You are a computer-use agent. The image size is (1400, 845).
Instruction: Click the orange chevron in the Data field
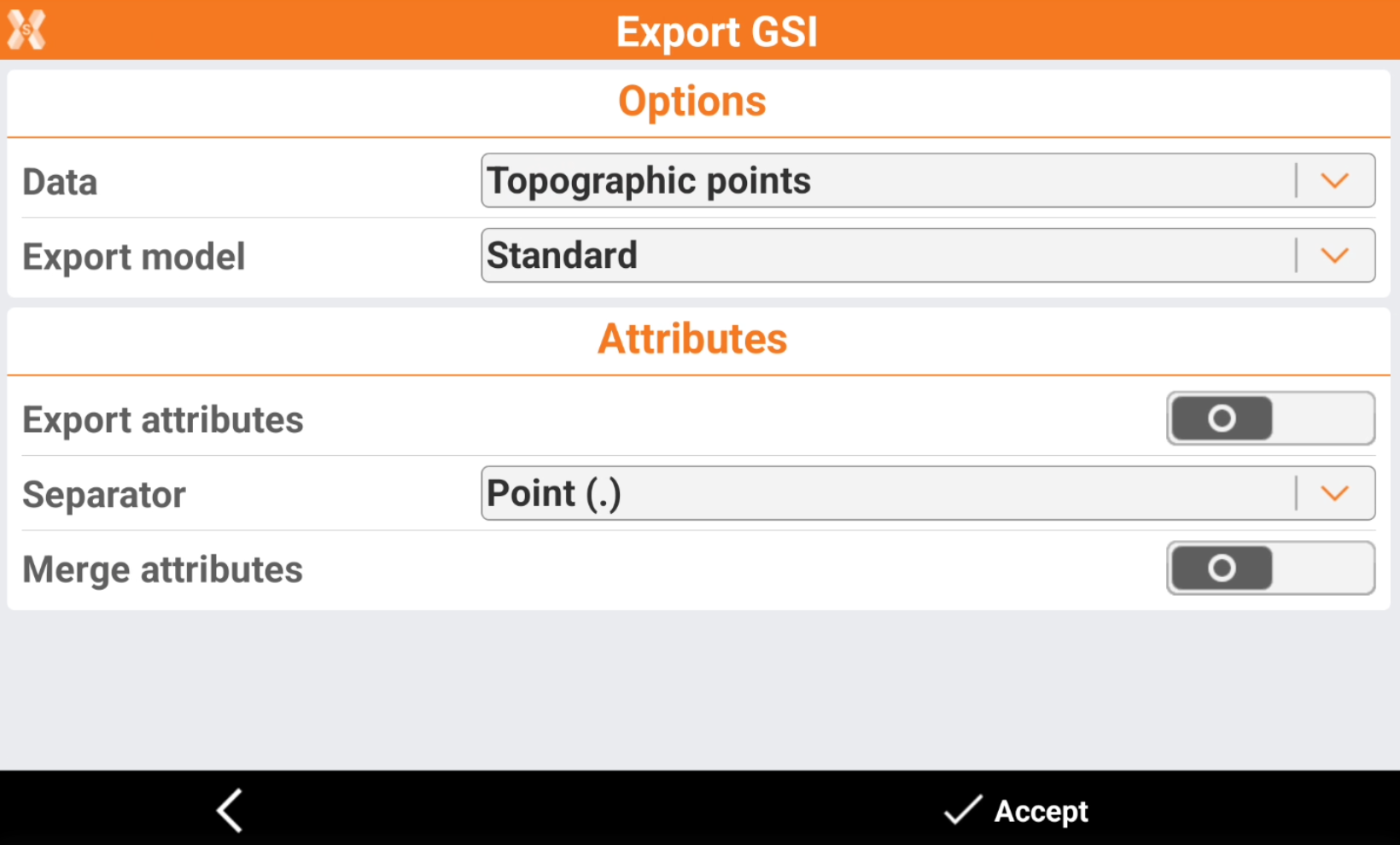(1334, 181)
